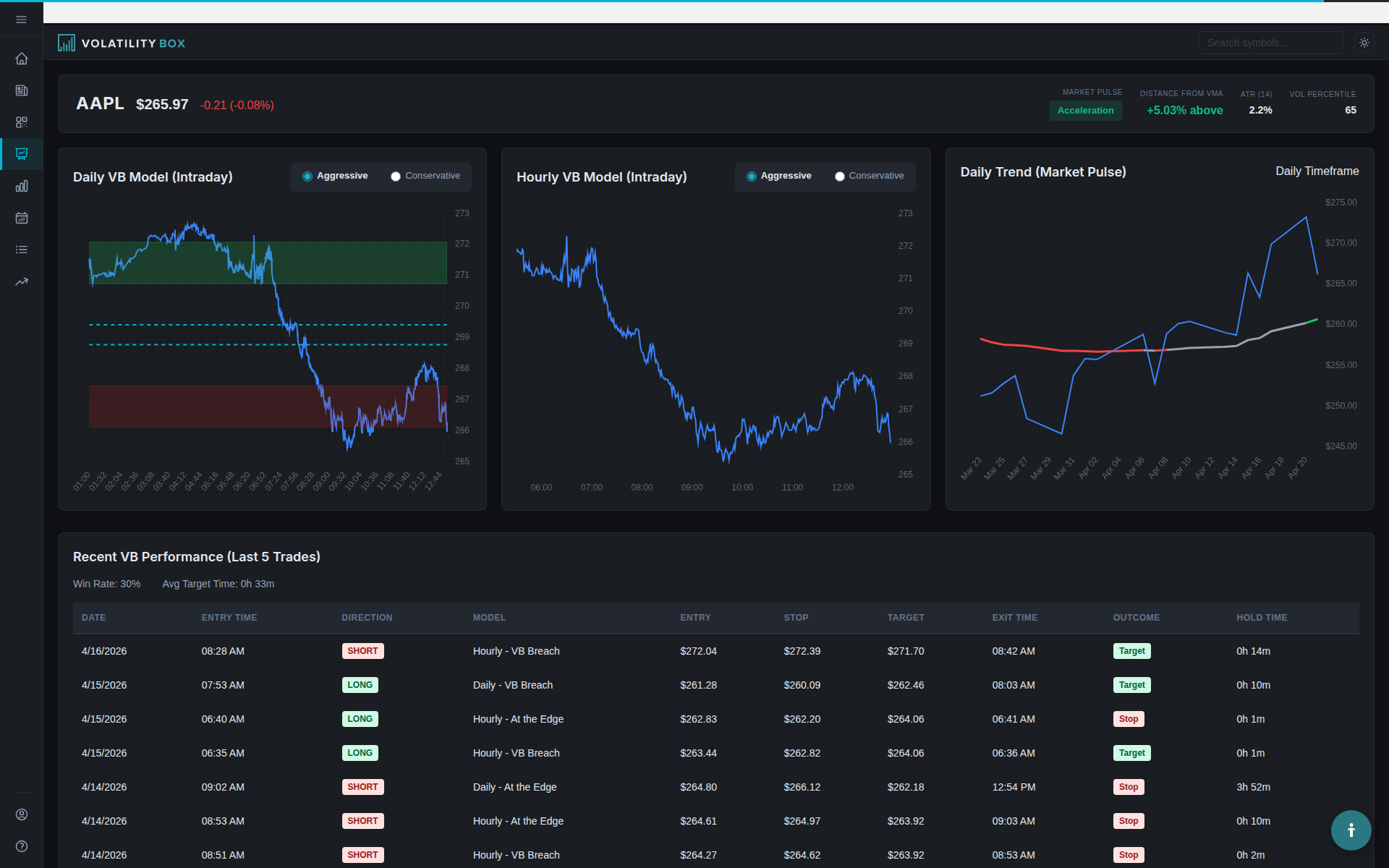Click the Daily Trend Market Pulse title
The height and width of the screenshot is (868, 1389).
click(1043, 172)
